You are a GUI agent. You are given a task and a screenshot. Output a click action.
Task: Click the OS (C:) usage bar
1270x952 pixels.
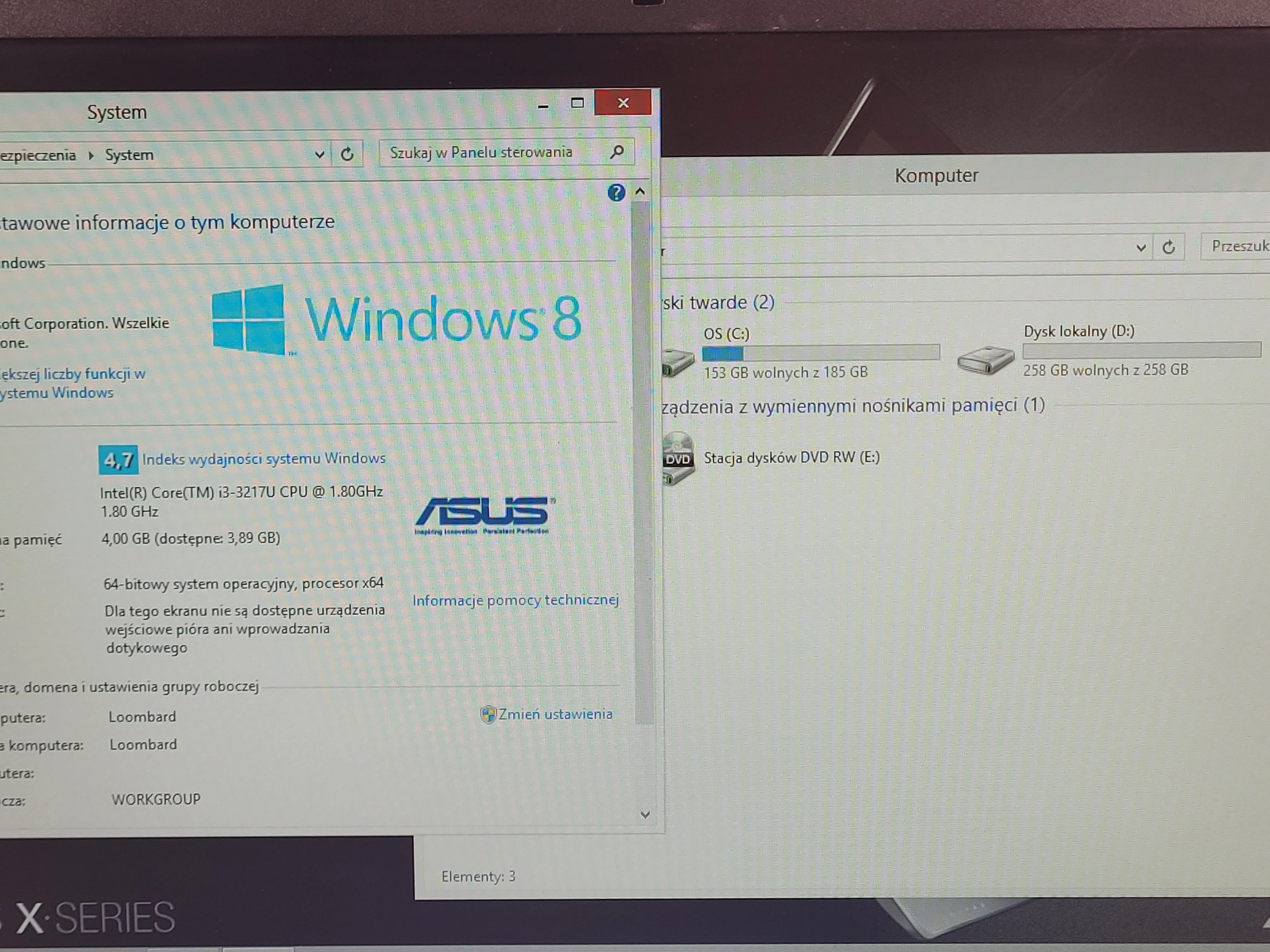(821, 352)
